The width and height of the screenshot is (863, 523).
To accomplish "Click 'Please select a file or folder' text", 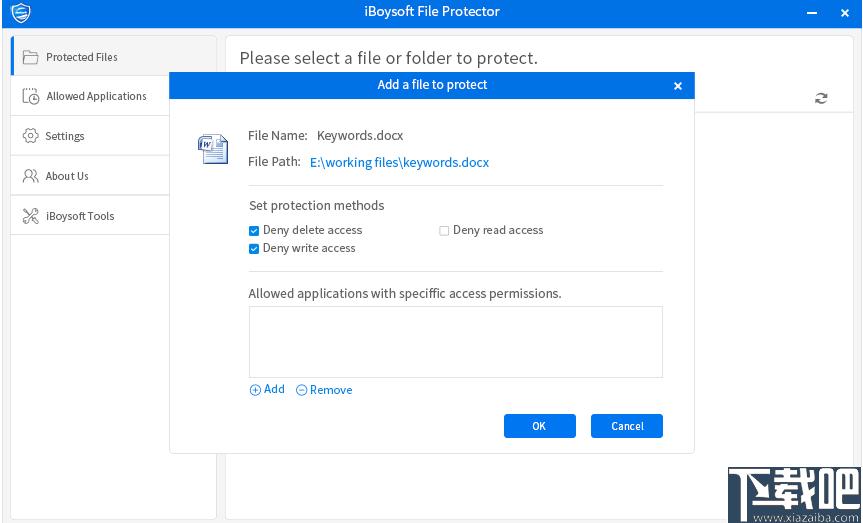I will point(389,58).
